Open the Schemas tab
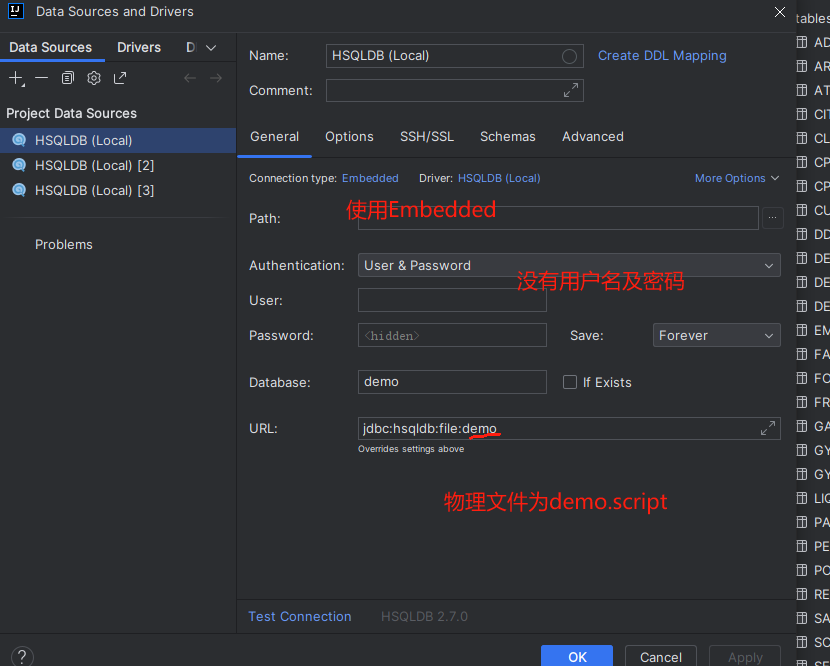 click(x=508, y=137)
